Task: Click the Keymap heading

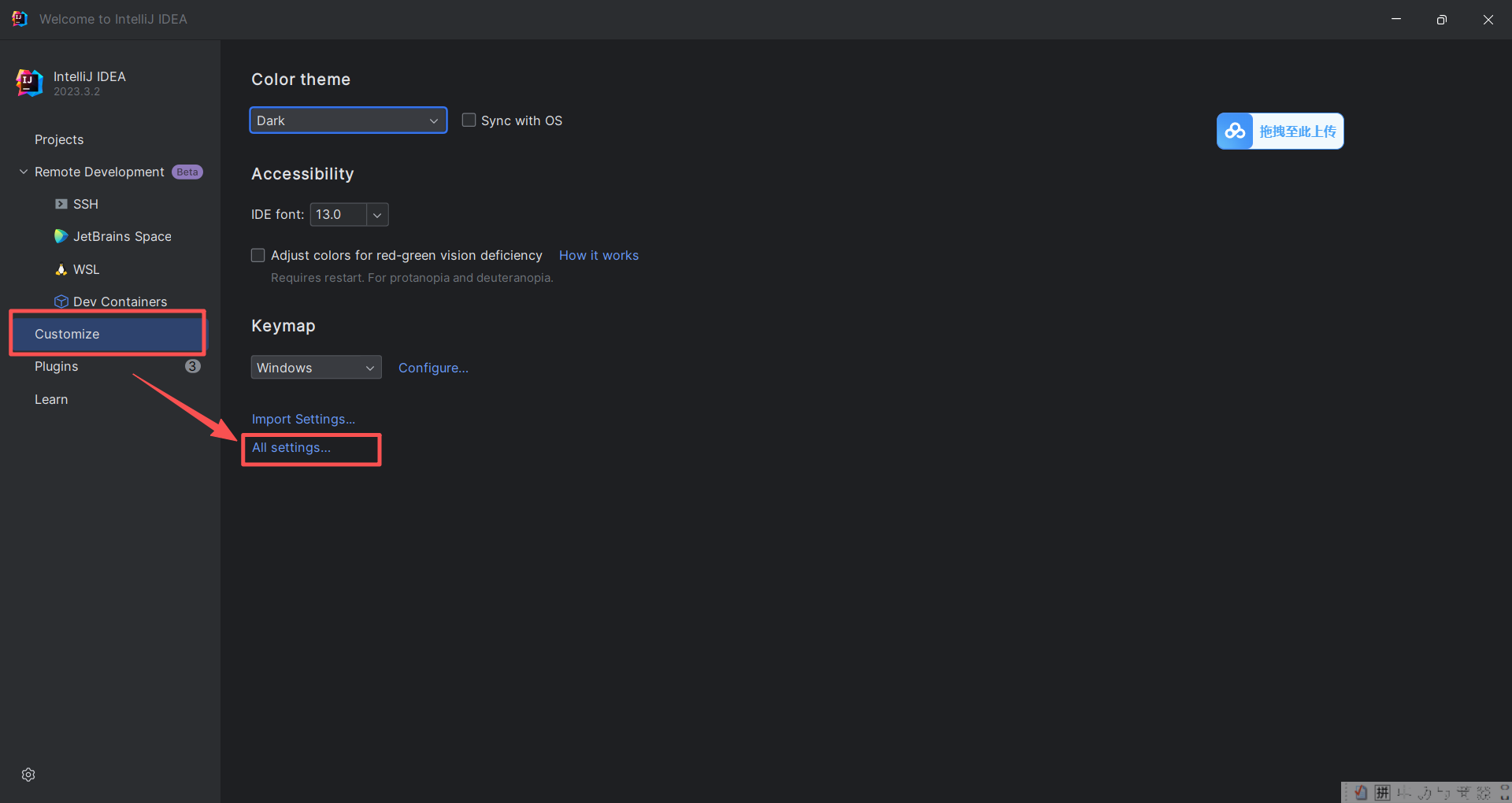Action: point(283,326)
